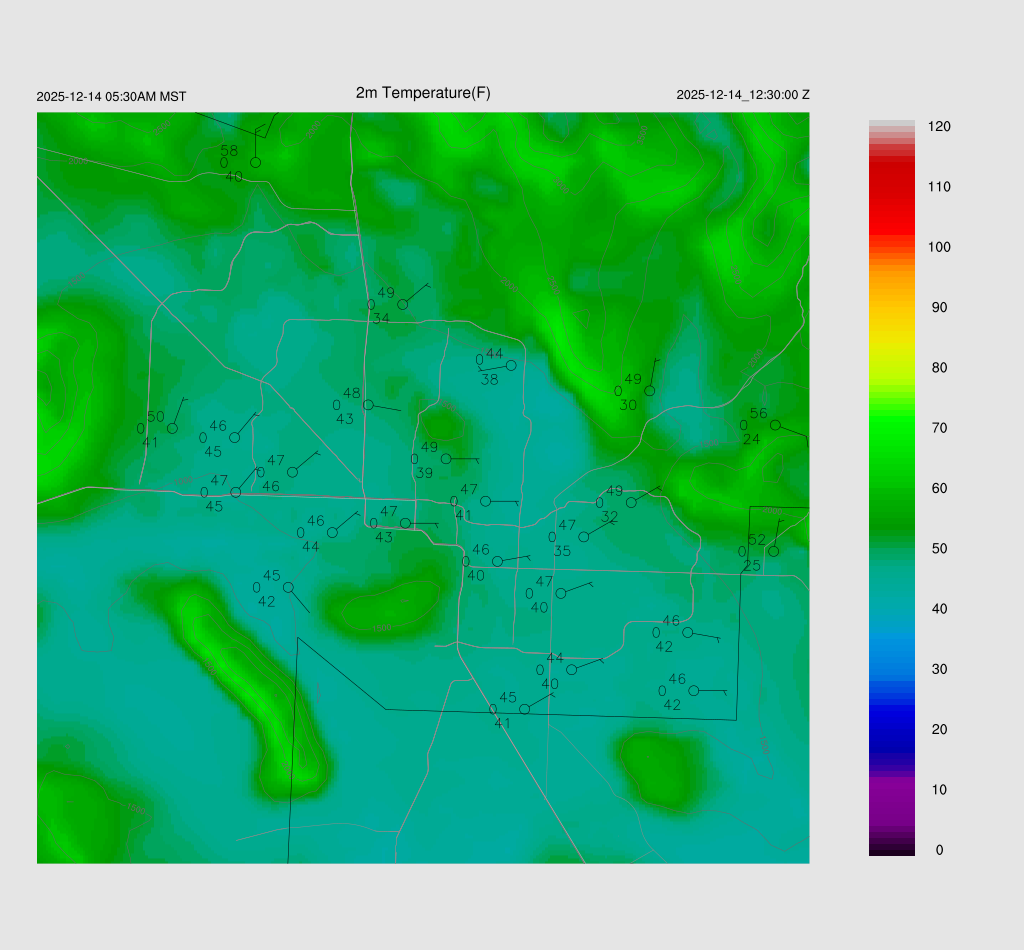Click the station circle with 52 over 25

pyautogui.click(x=773, y=551)
